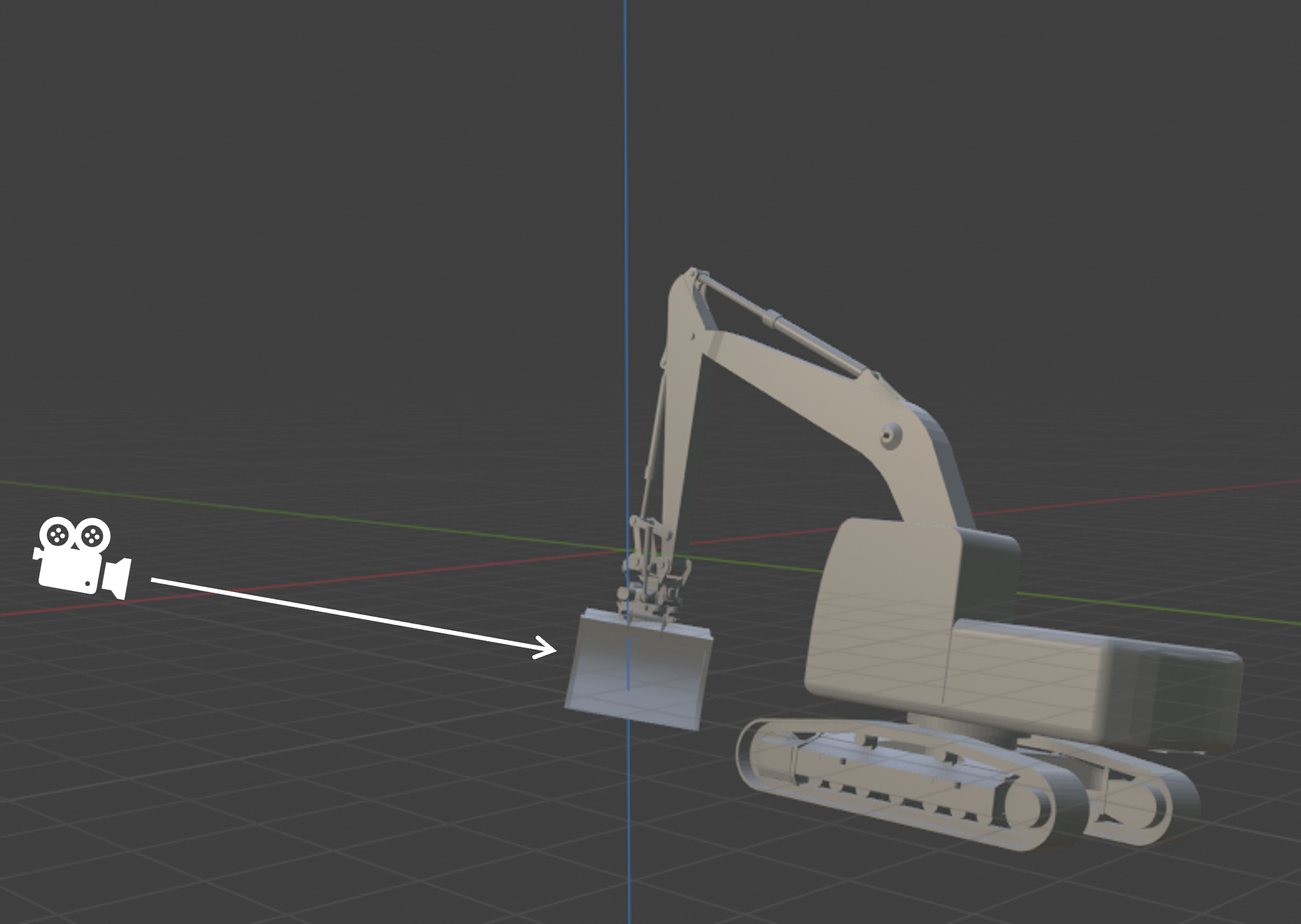This screenshot has height=924, width=1301.
Task: Click the top joint connecting boom and stick
Action: pos(693,275)
